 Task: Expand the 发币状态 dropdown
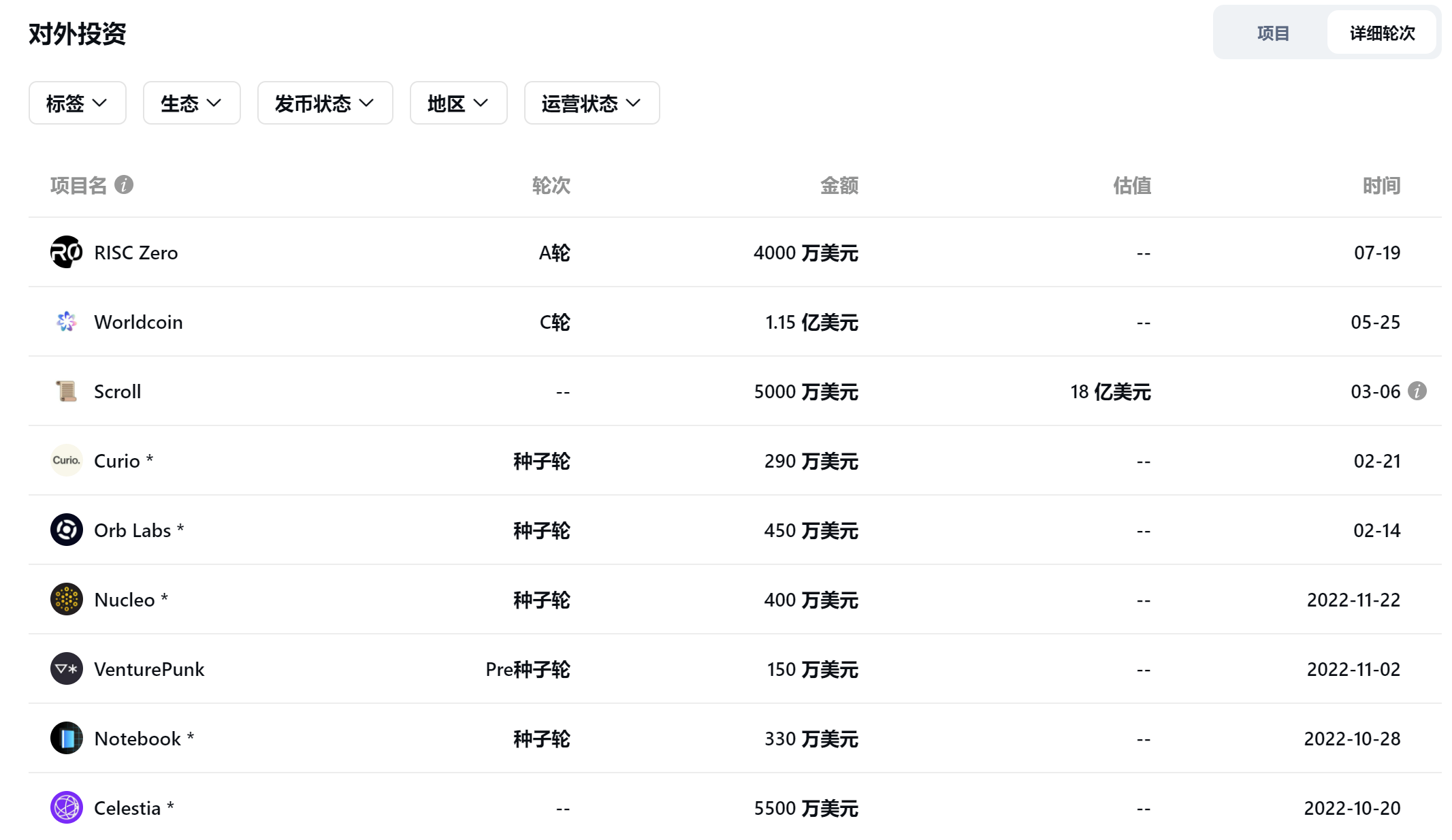[x=325, y=103]
